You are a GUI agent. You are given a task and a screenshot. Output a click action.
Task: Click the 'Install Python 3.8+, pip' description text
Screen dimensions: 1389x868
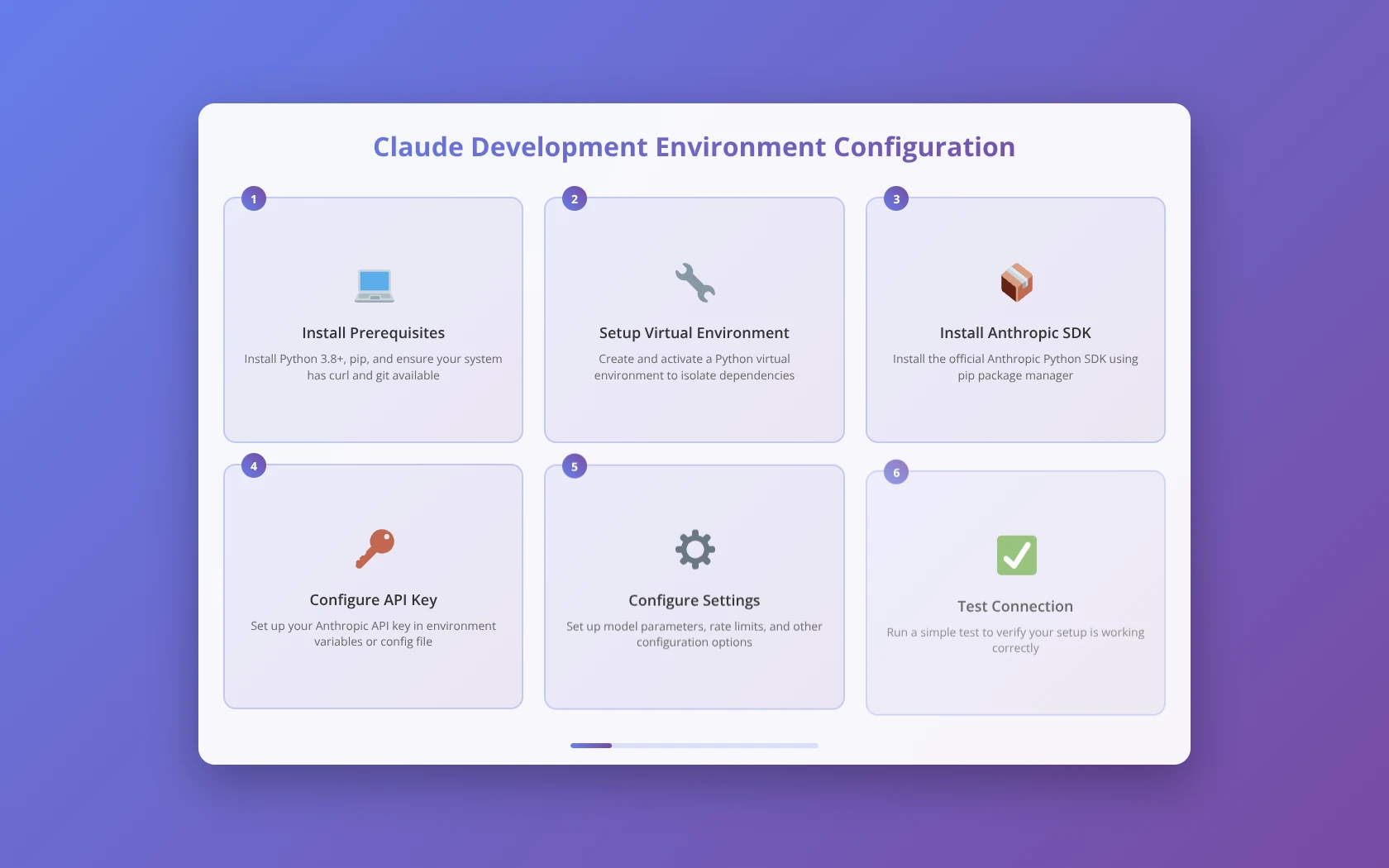[x=374, y=367]
